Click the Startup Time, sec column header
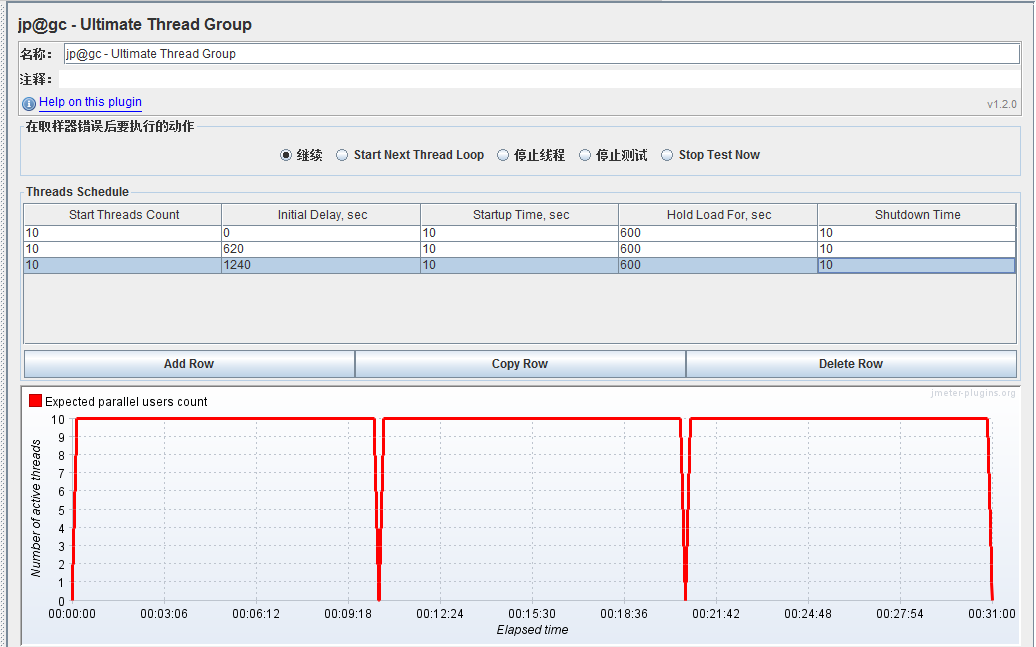 520,215
